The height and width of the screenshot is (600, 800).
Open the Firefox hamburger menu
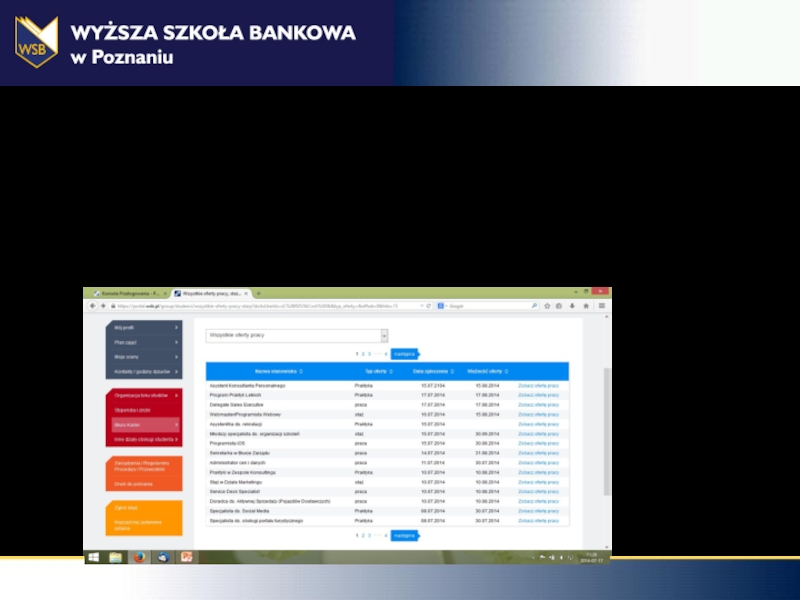pyautogui.click(x=602, y=306)
